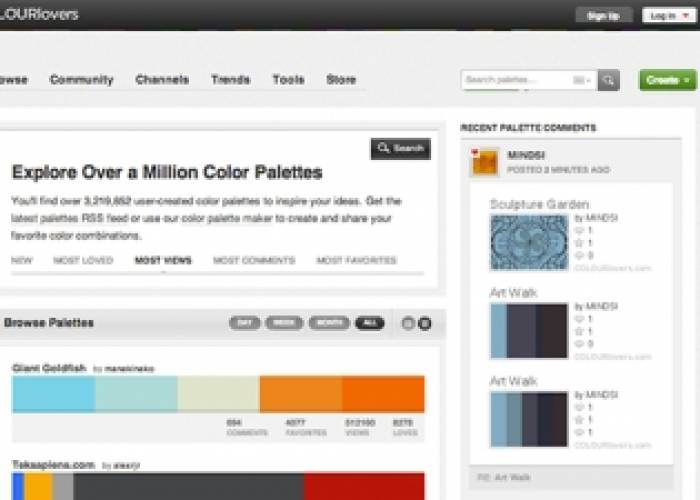Click the pale teal swatch in Giant Goldfish

pos(136,394)
